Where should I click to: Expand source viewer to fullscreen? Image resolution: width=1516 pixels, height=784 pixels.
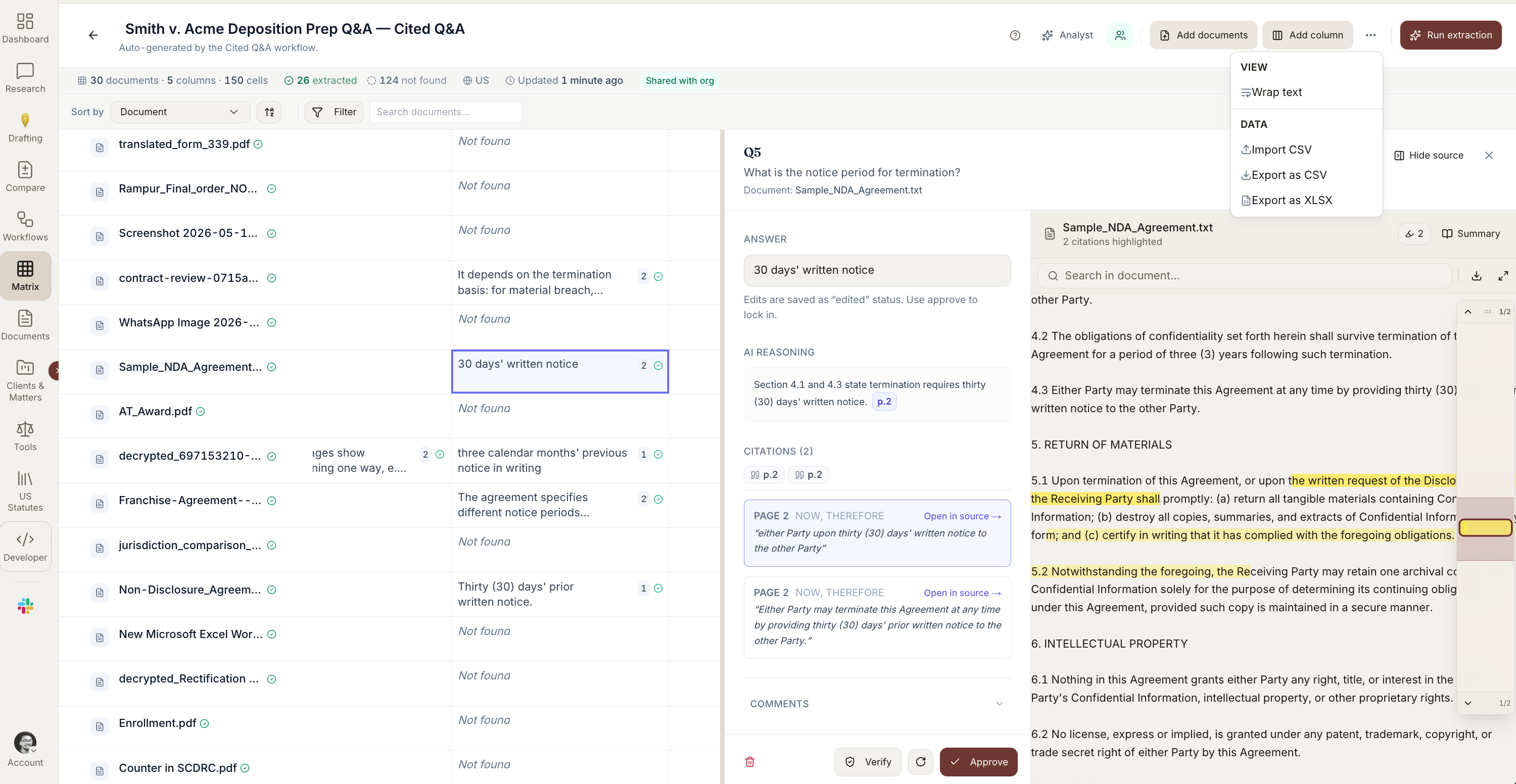[1503, 276]
